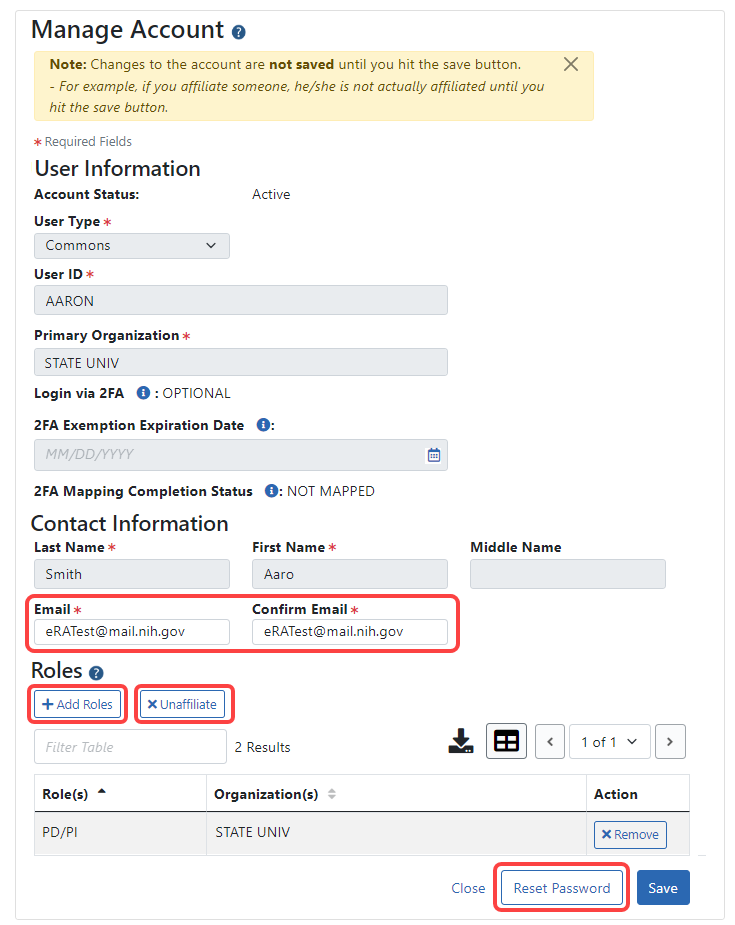The width and height of the screenshot is (735, 925).
Task: Click the Add Roles button
Action: (77, 704)
